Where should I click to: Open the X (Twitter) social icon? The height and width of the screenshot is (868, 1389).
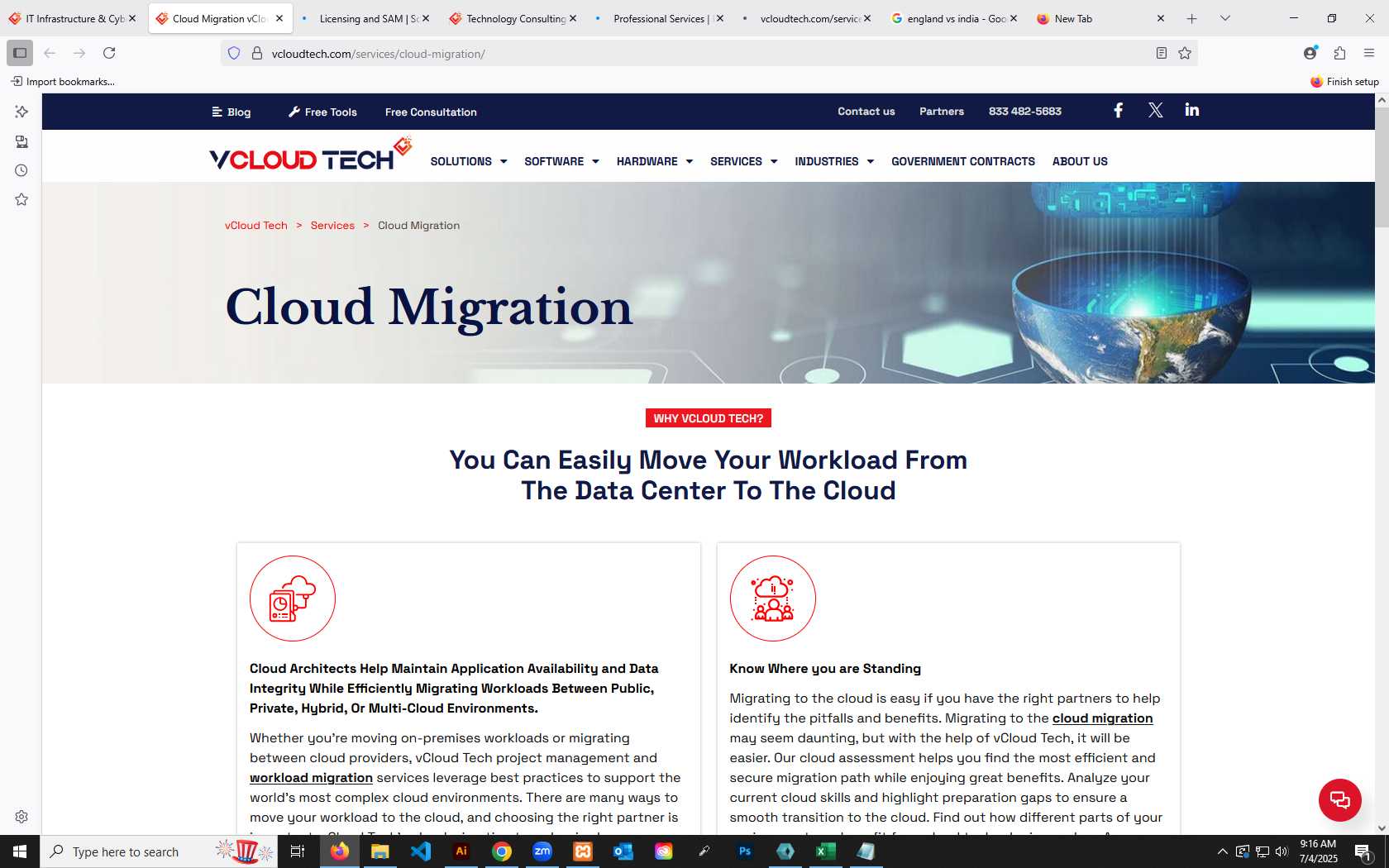point(1155,111)
